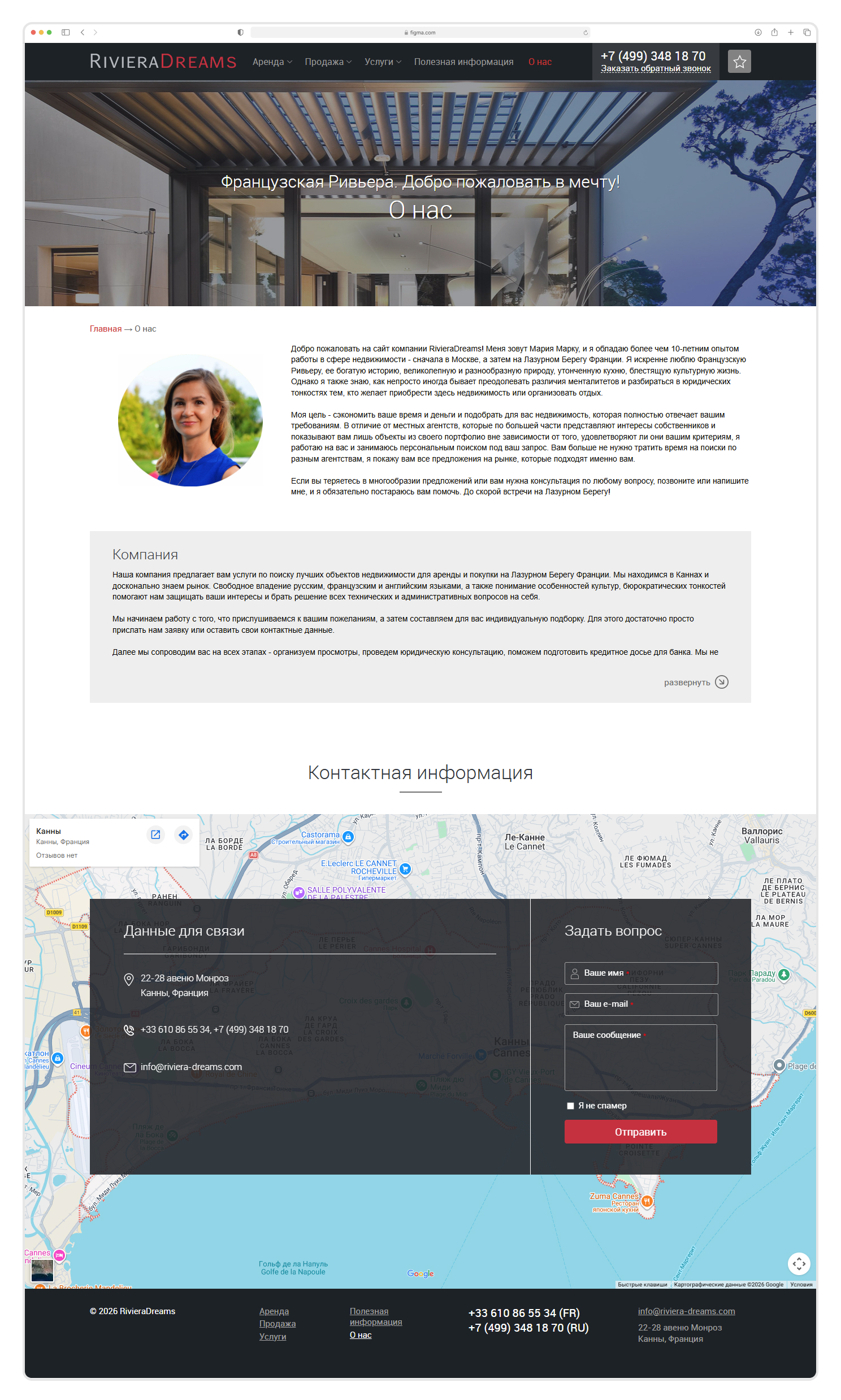Click the contact email info@riviera-dreams.com
Image resolution: width=841 pixels, height=1400 pixels.
click(x=191, y=1067)
